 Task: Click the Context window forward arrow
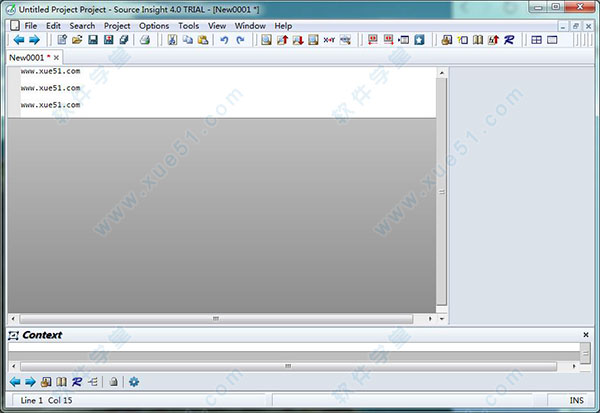point(30,382)
